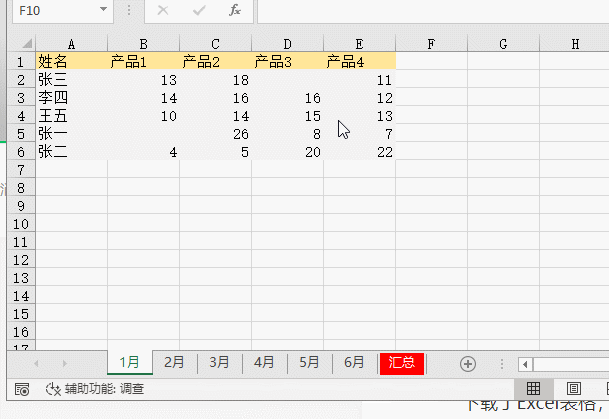Open the red 汇总 sheet tab
This screenshot has width=609, height=419.
(402, 363)
